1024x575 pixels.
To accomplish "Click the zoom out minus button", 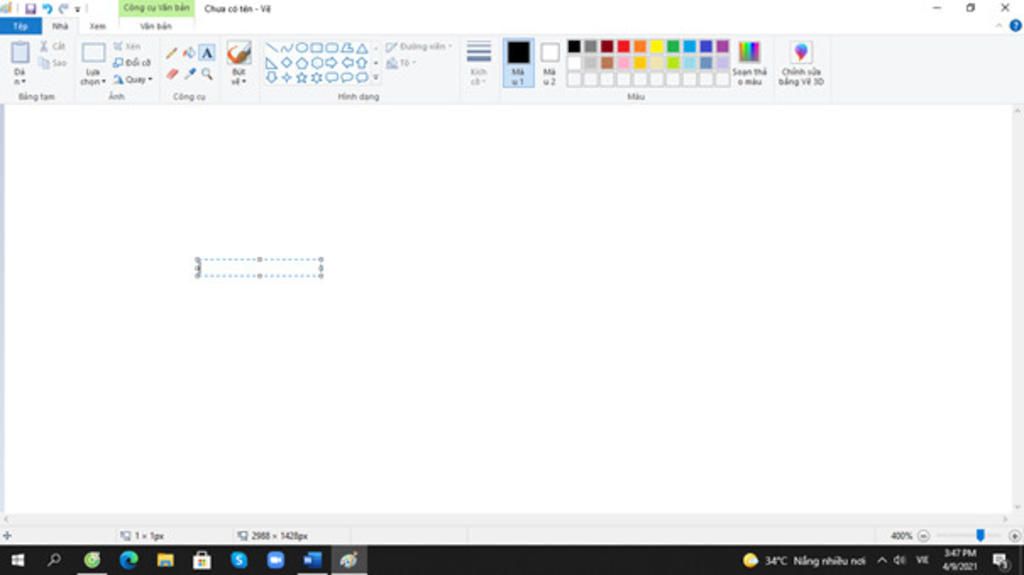I will [x=923, y=536].
